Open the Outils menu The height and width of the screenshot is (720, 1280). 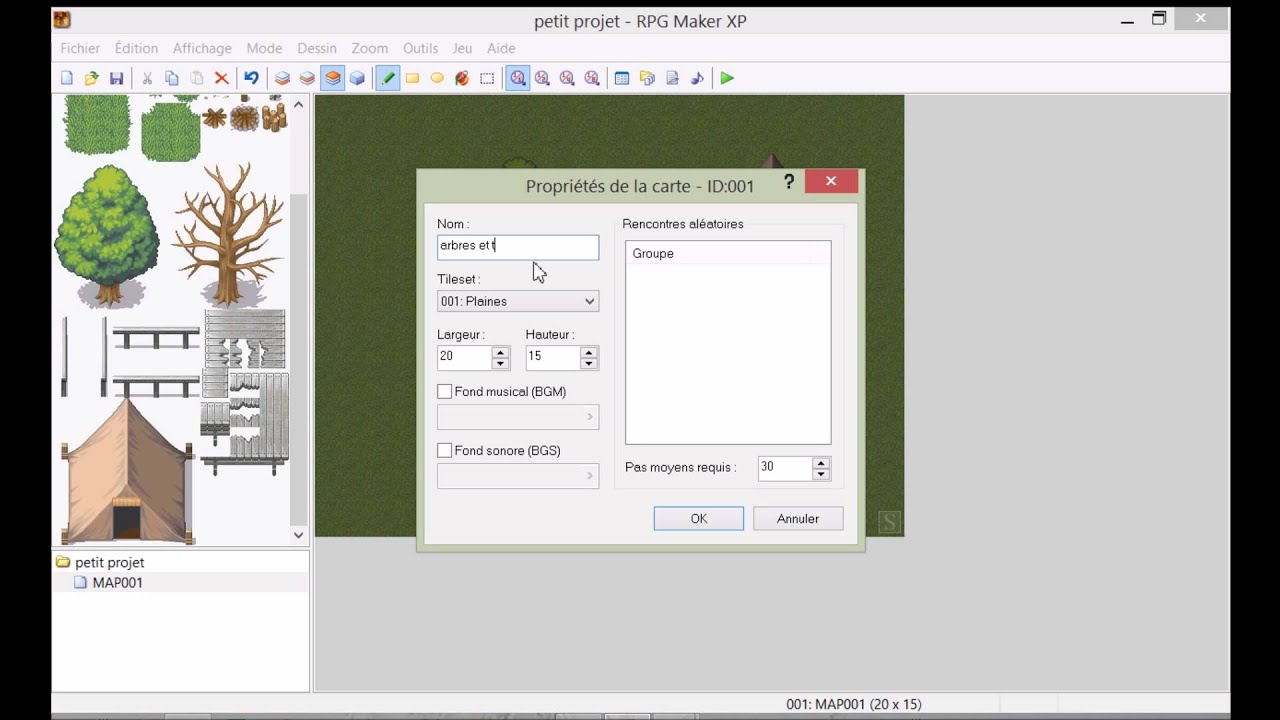(x=421, y=48)
